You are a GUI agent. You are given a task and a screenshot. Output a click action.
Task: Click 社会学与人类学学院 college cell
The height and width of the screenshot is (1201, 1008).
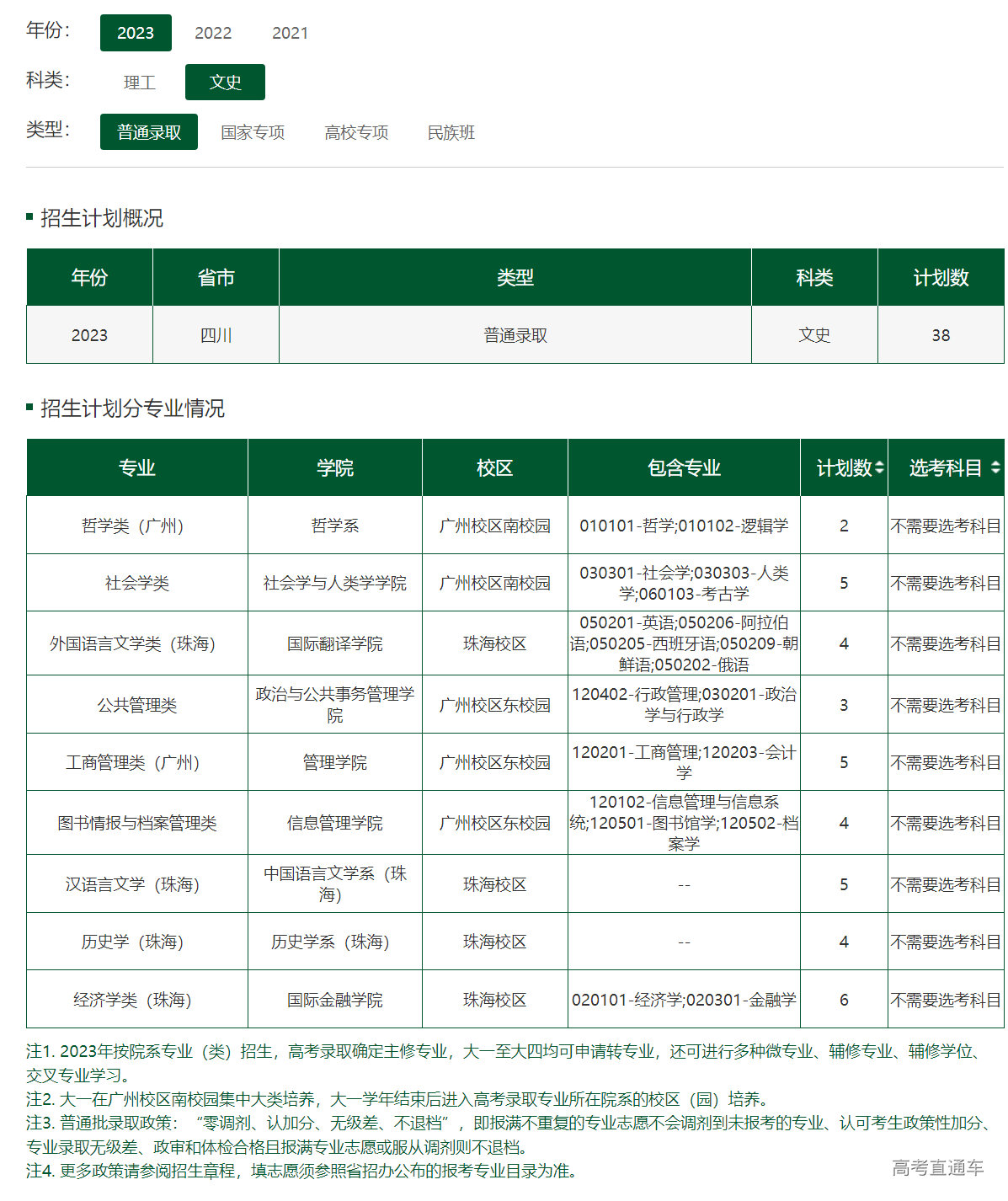[334, 583]
